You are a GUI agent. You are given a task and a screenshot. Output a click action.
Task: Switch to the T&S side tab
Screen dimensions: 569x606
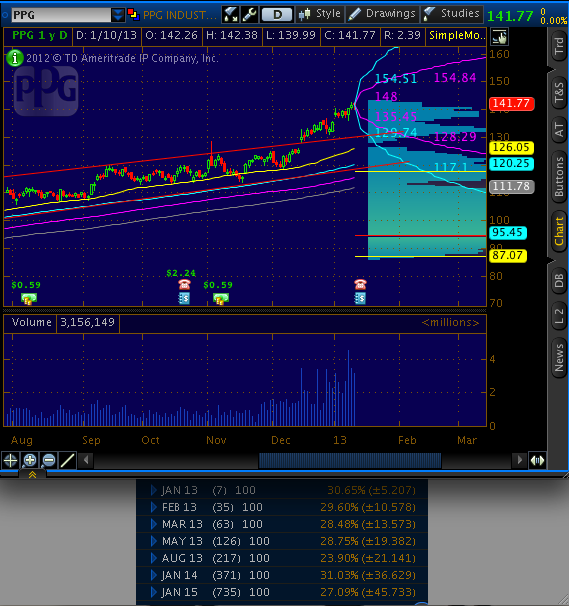click(559, 93)
